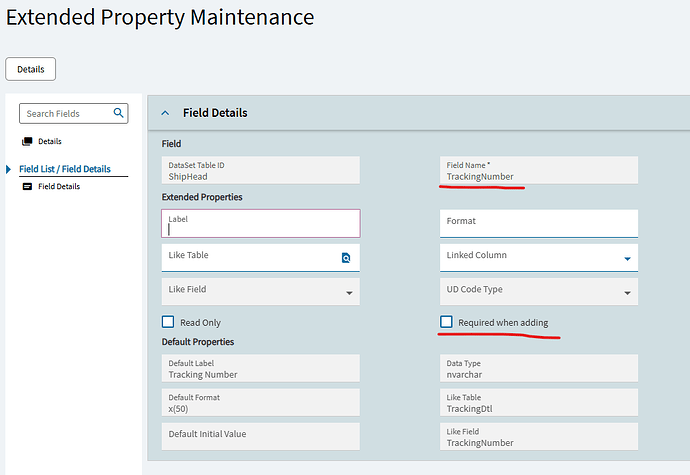Expand the Field List / Field Details node

[9, 169]
